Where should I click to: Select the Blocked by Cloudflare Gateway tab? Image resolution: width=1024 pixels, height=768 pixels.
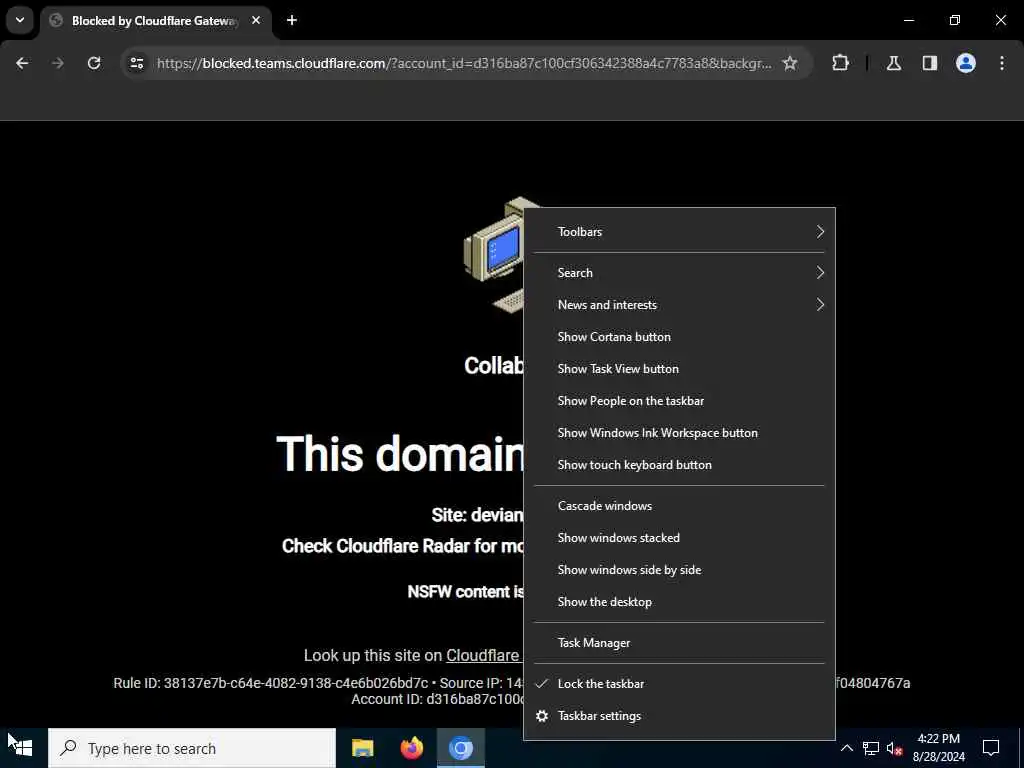(153, 21)
